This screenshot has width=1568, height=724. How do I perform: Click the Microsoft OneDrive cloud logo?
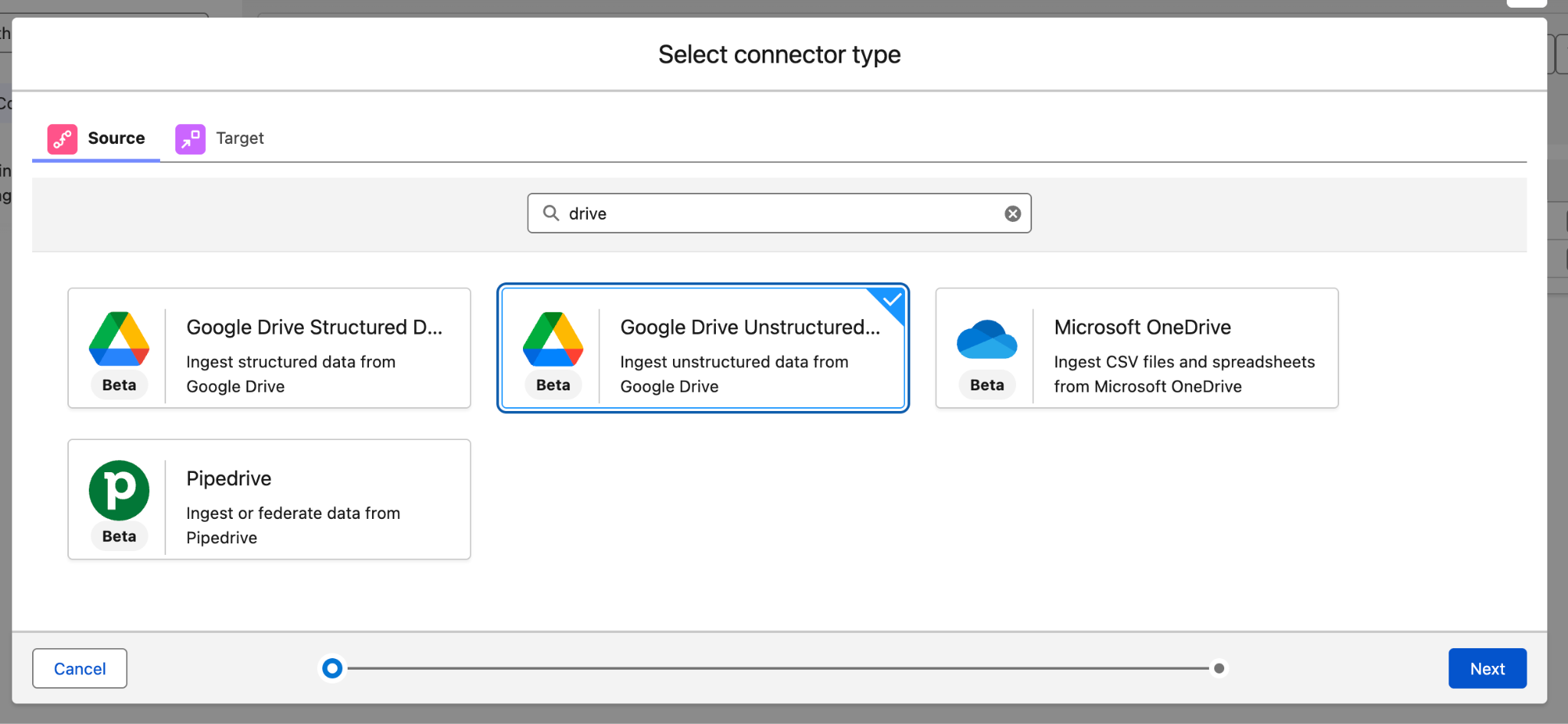point(987,339)
